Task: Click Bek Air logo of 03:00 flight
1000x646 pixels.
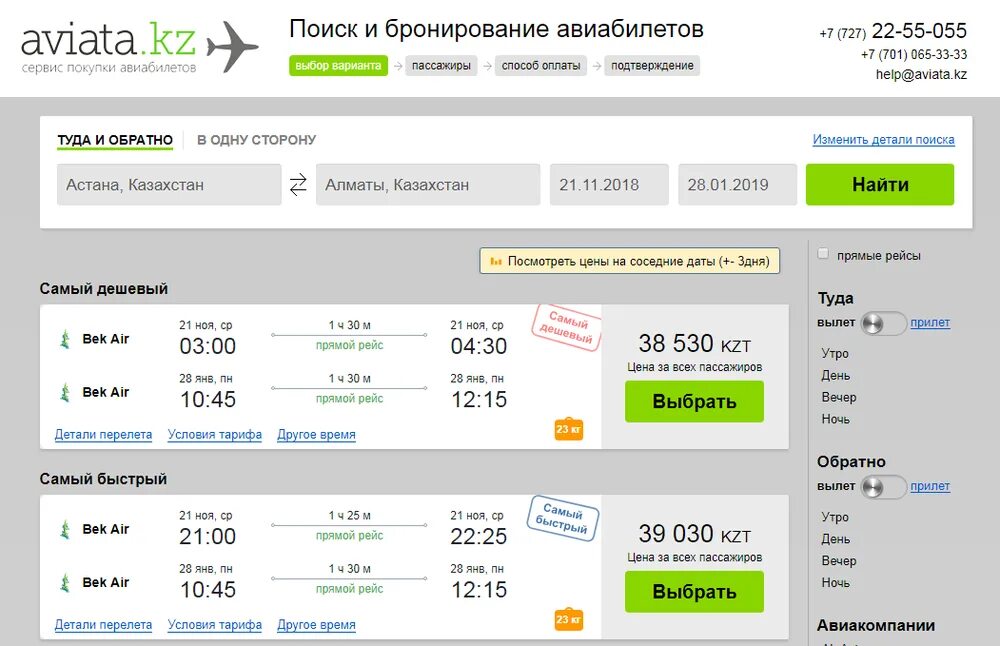Action: [x=64, y=339]
